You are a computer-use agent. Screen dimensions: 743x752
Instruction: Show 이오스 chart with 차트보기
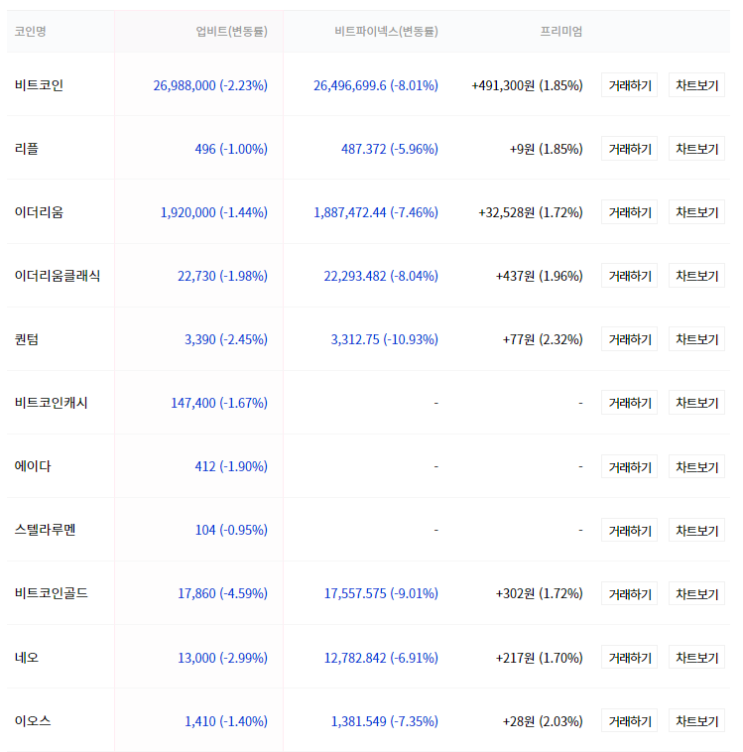pos(696,721)
